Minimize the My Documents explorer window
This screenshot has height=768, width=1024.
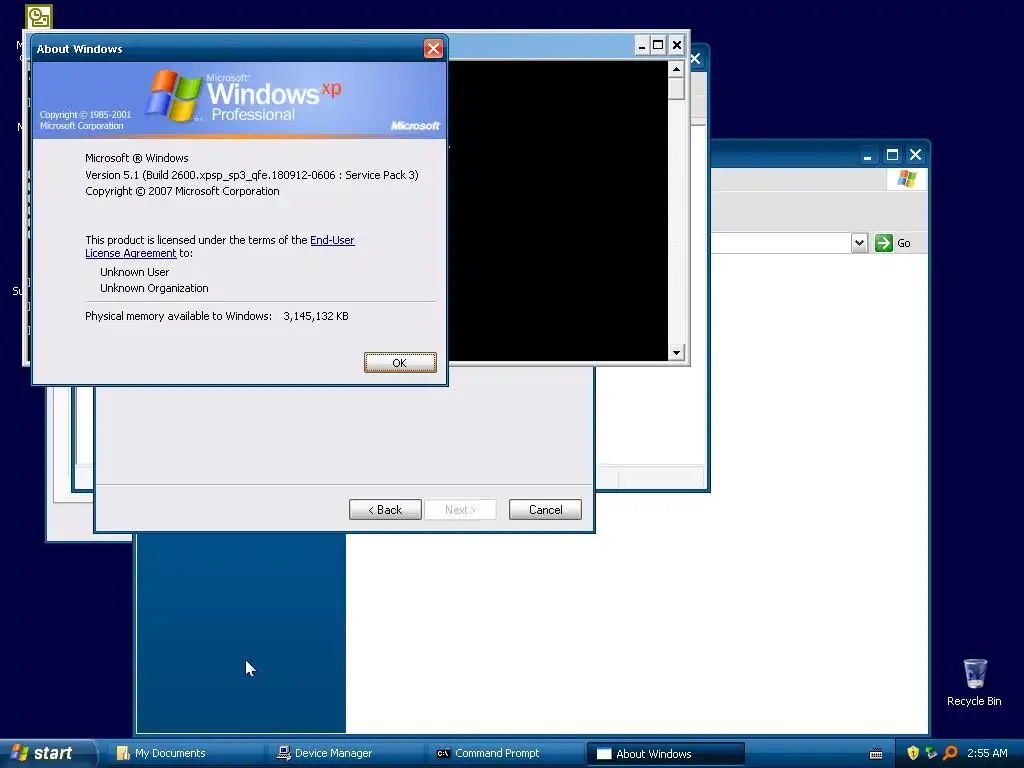pyautogui.click(x=867, y=155)
